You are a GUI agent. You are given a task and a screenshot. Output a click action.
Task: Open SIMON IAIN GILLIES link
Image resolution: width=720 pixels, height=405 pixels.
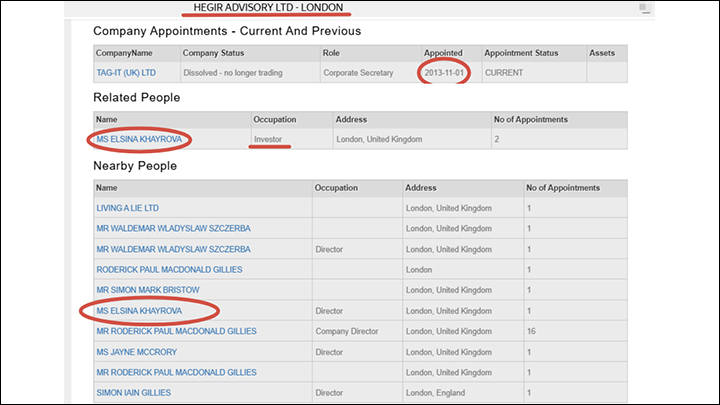coord(134,393)
